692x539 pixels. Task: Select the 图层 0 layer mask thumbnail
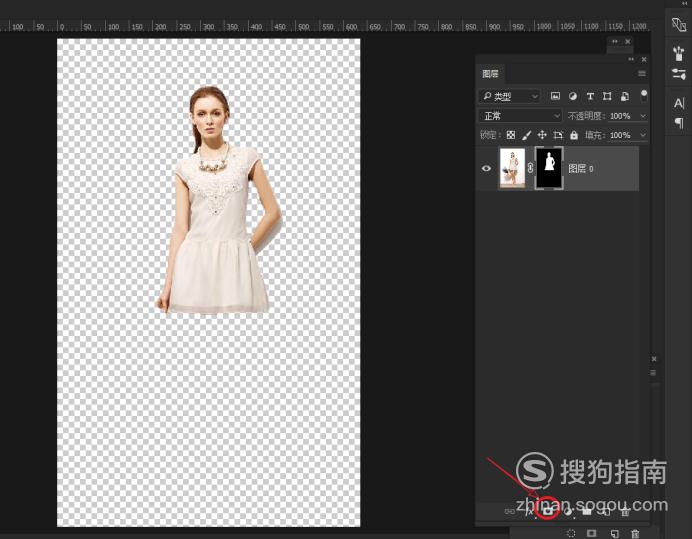(x=549, y=168)
